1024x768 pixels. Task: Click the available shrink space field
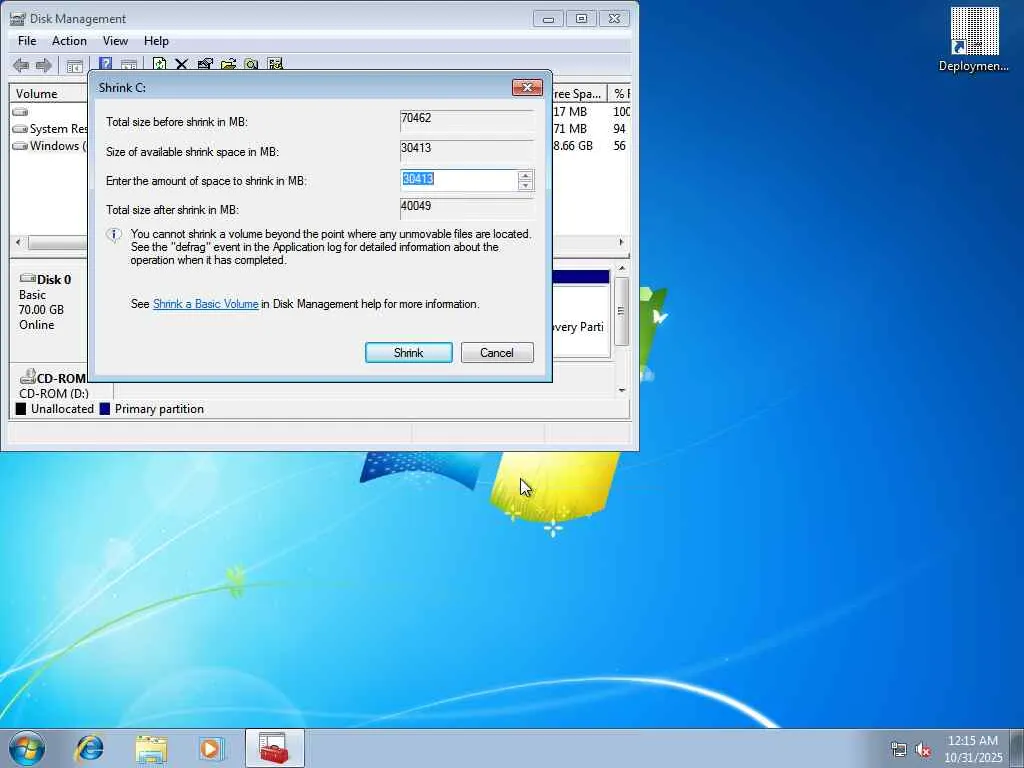point(467,150)
